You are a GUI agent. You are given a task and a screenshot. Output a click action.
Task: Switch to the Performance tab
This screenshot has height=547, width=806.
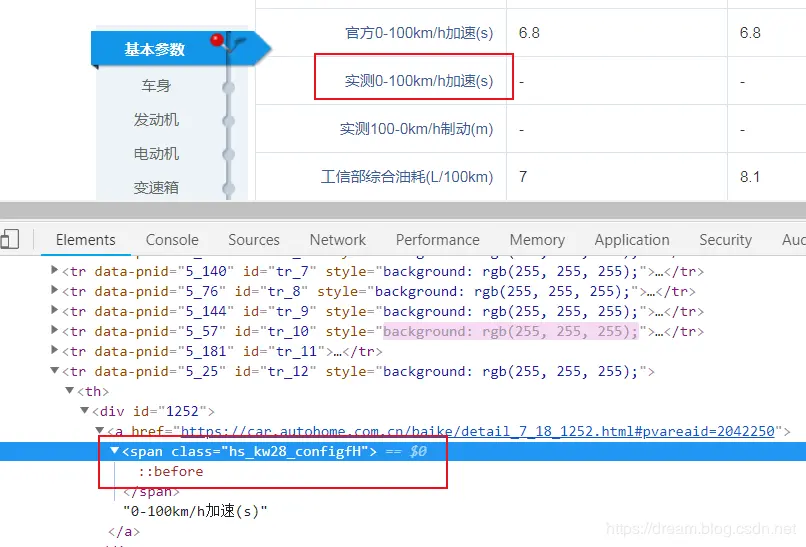(x=437, y=240)
